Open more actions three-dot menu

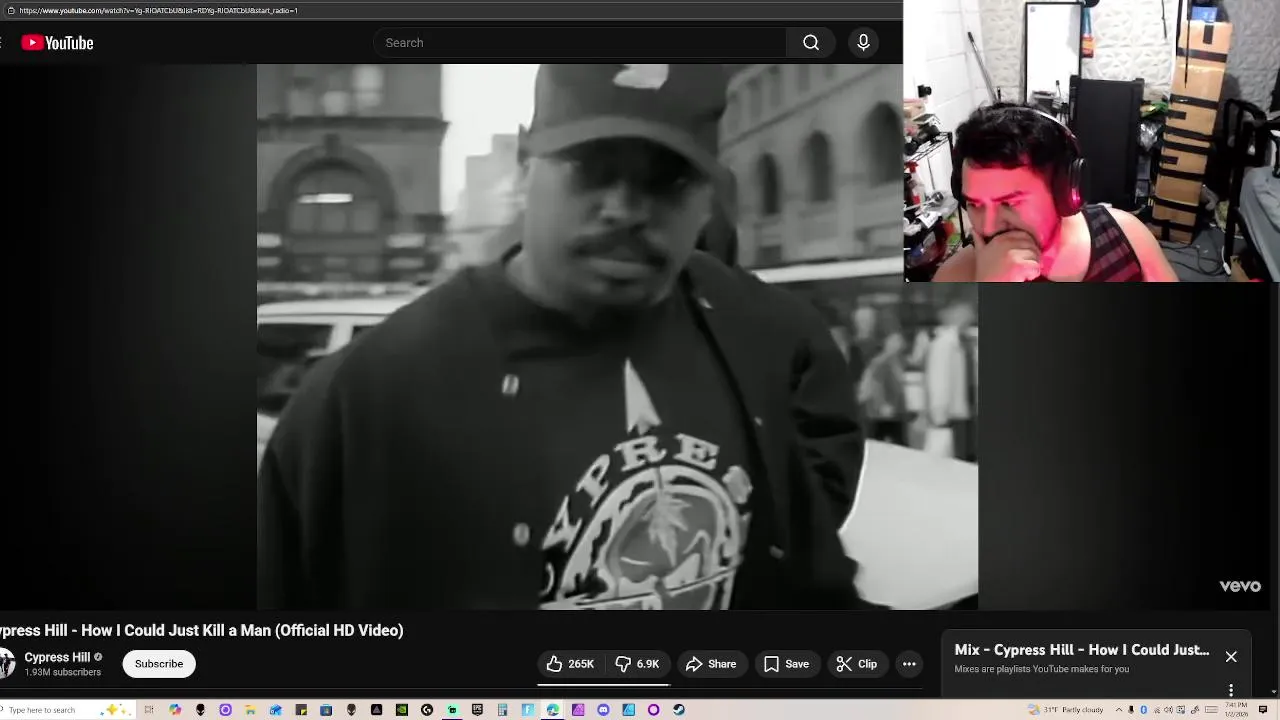point(909,664)
